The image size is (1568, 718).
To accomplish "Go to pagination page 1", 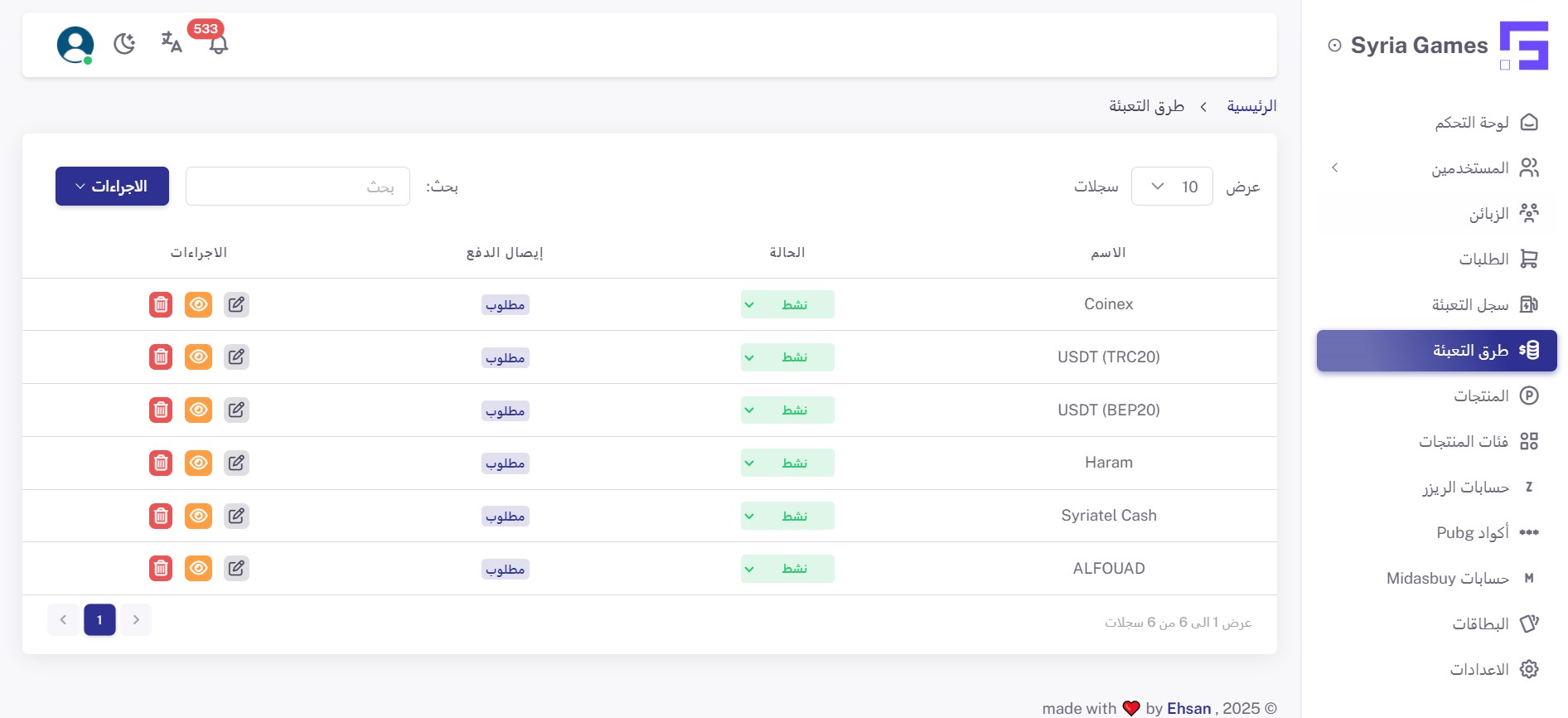I will 99,619.
